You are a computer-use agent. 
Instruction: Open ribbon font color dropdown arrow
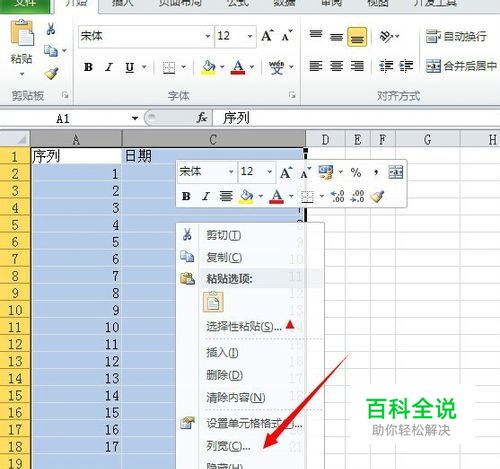(x=252, y=67)
